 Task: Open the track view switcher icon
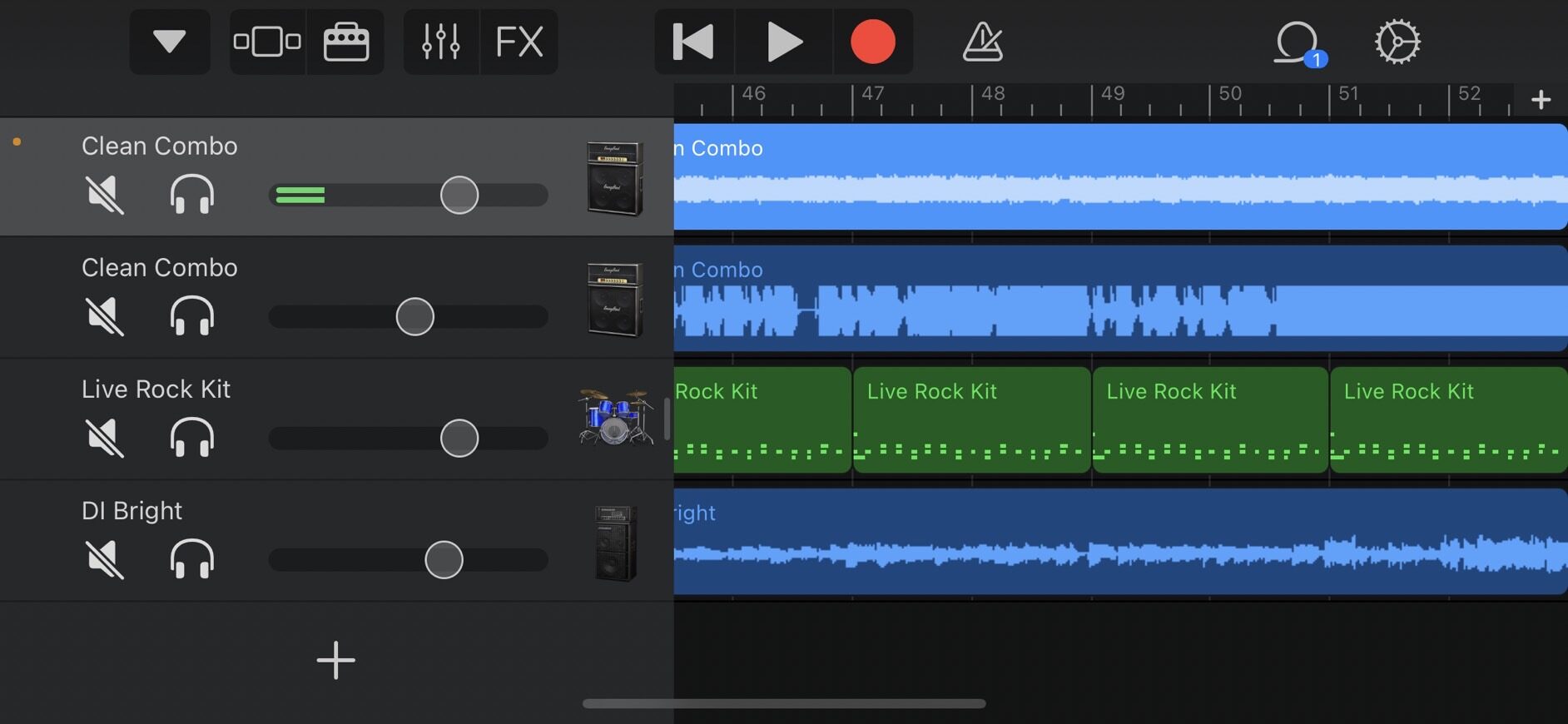point(267,42)
